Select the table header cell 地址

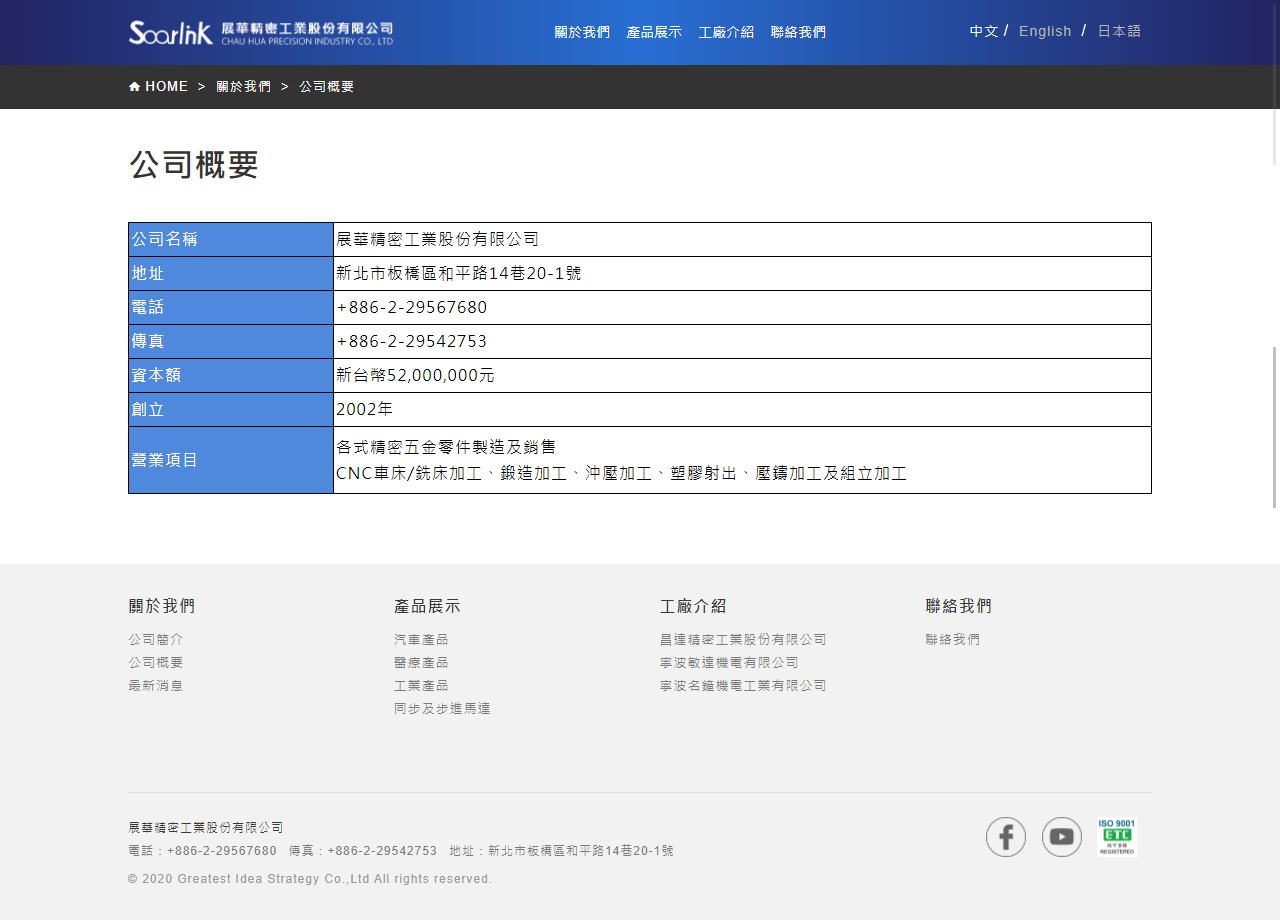pos(231,273)
